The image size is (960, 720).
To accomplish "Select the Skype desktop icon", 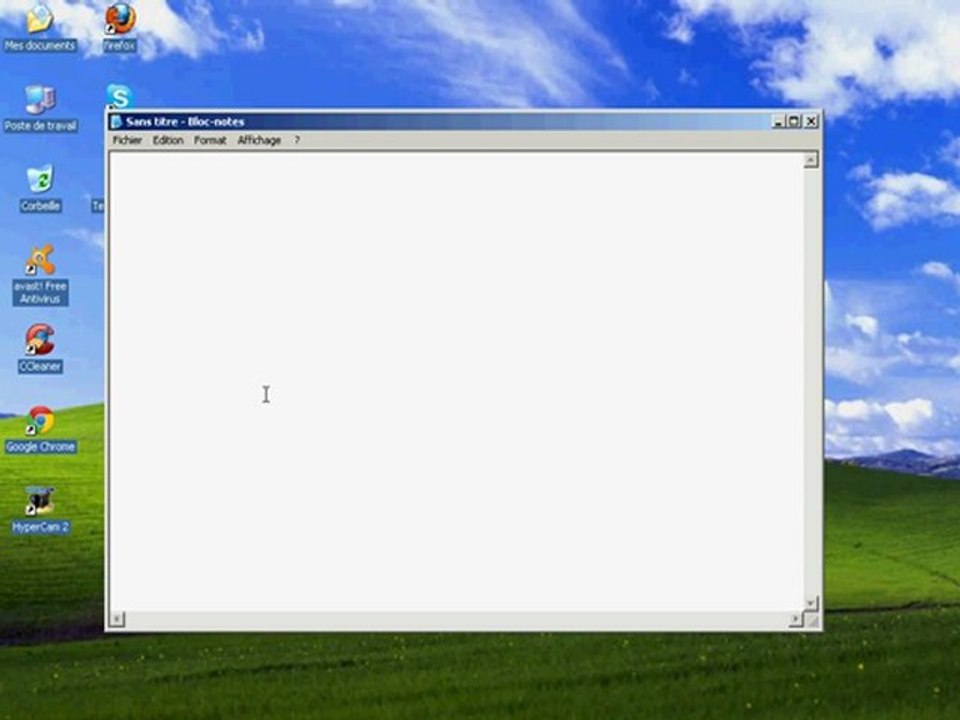I will click(119, 96).
